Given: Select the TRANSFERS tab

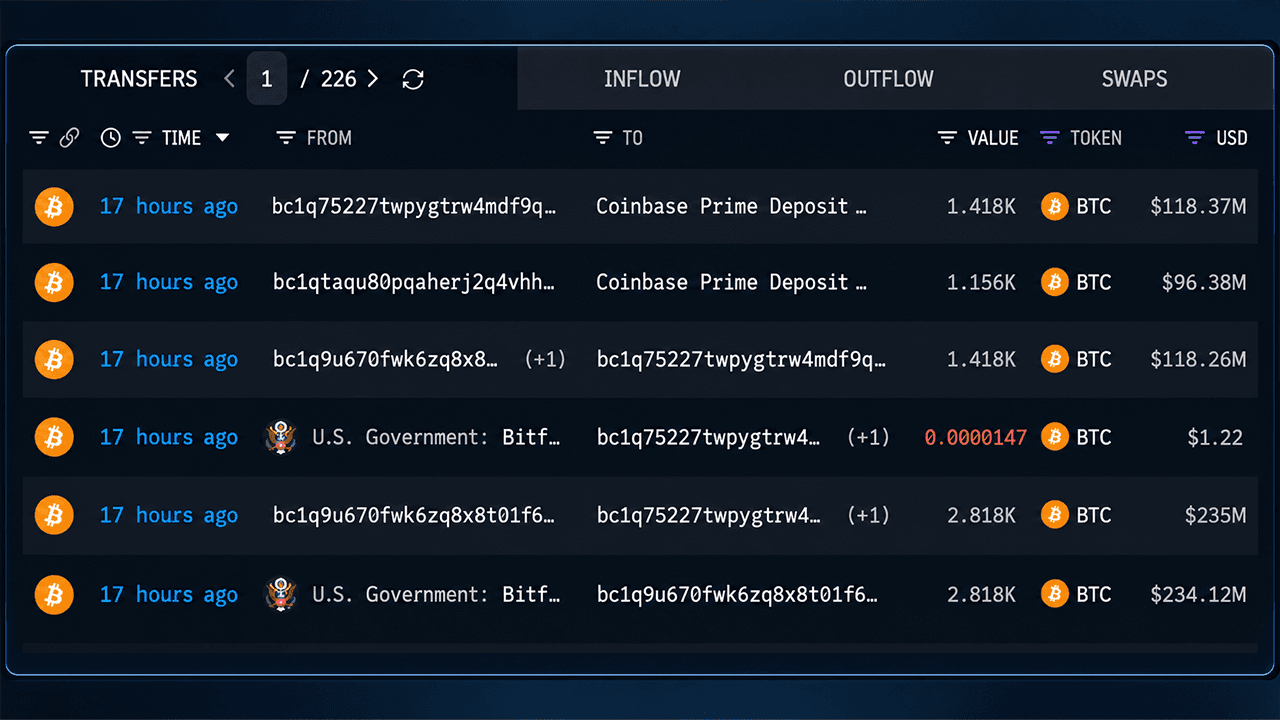Looking at the screenshot, I should point(139,79).
